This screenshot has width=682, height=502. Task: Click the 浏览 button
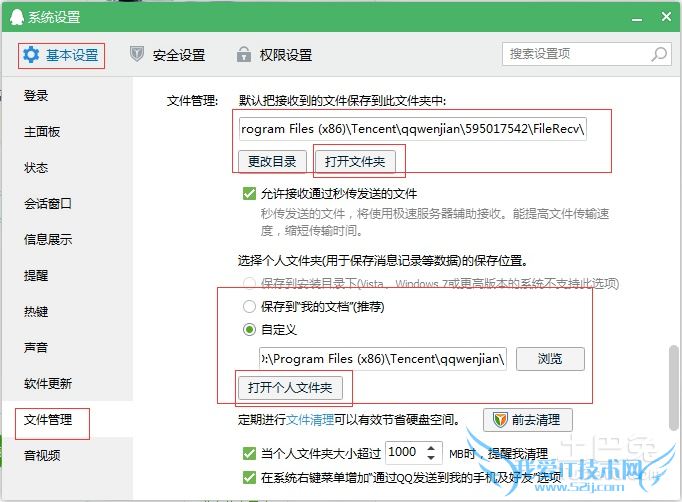point(550,359)
